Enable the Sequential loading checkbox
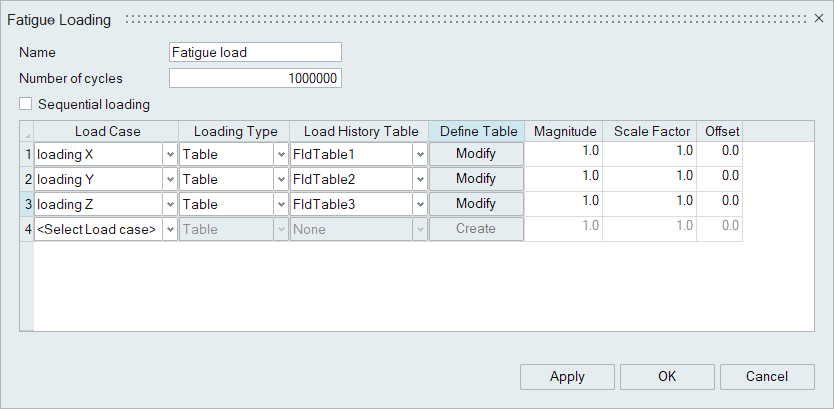This screenshot has height=409, width=834. point(26,104)
